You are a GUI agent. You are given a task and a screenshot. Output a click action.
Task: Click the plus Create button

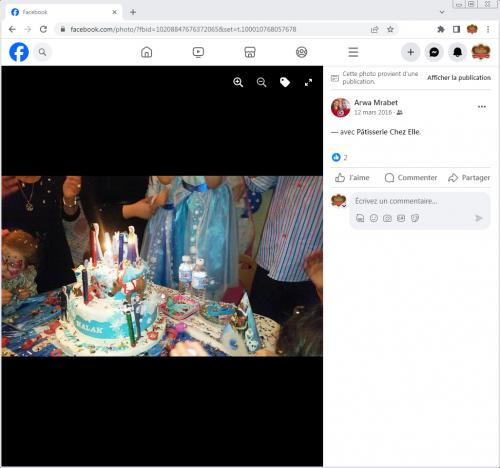click(411, 52)
